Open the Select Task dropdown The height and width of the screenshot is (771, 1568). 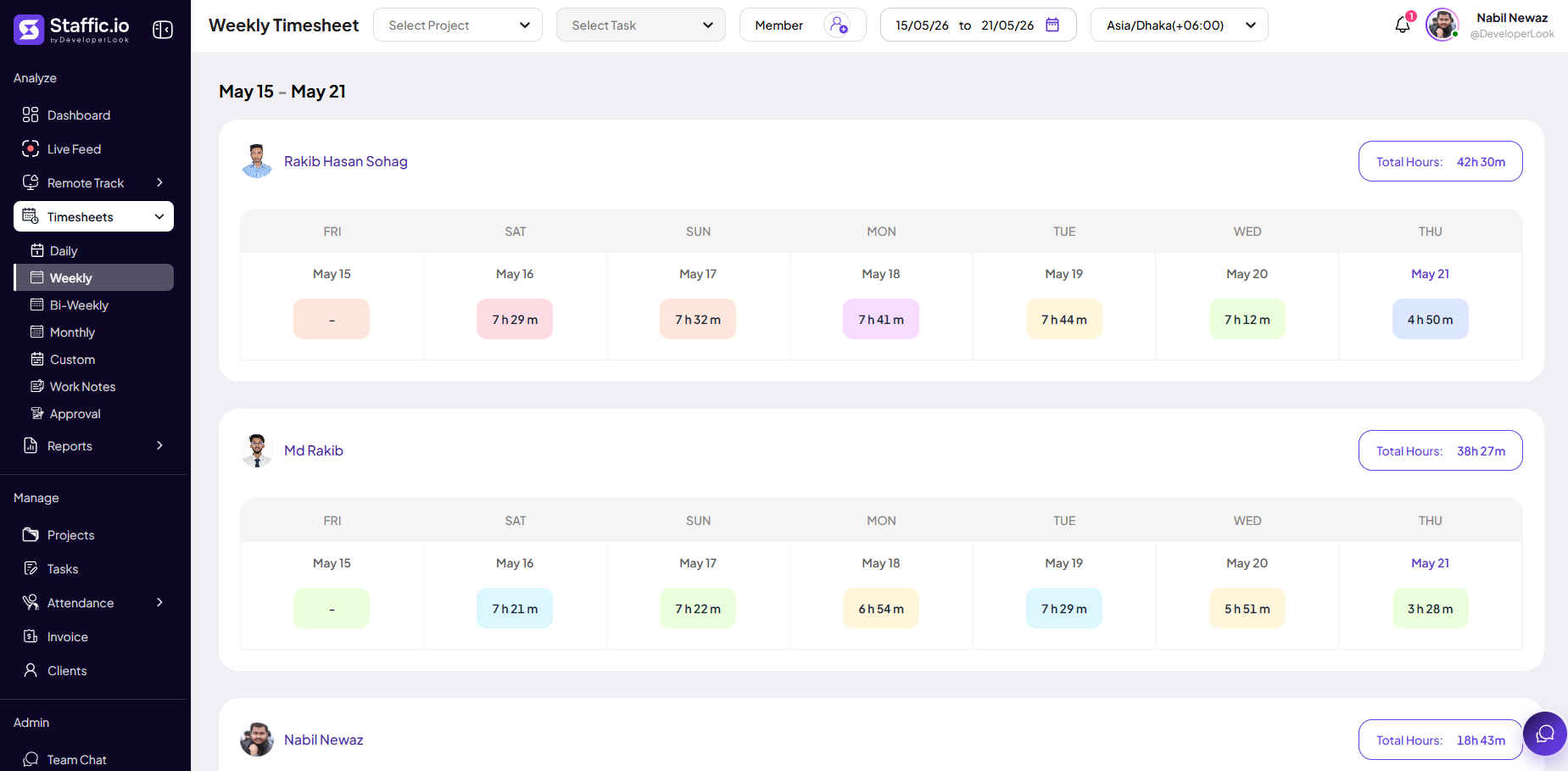(641, 25)
